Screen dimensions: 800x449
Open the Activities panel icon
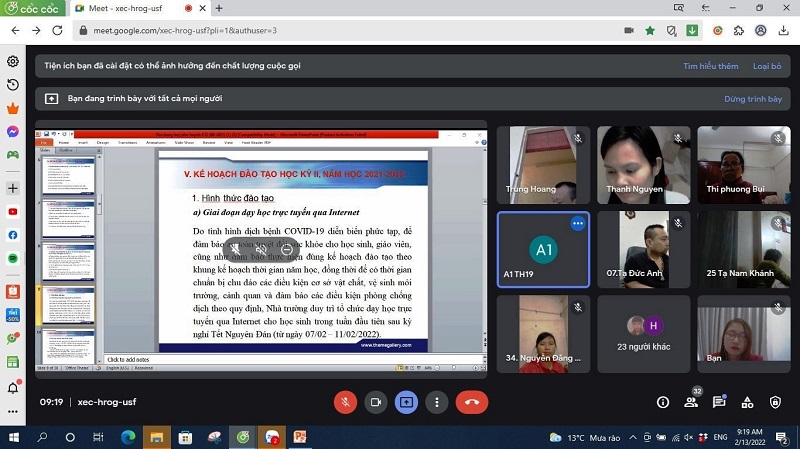[747, 402]
